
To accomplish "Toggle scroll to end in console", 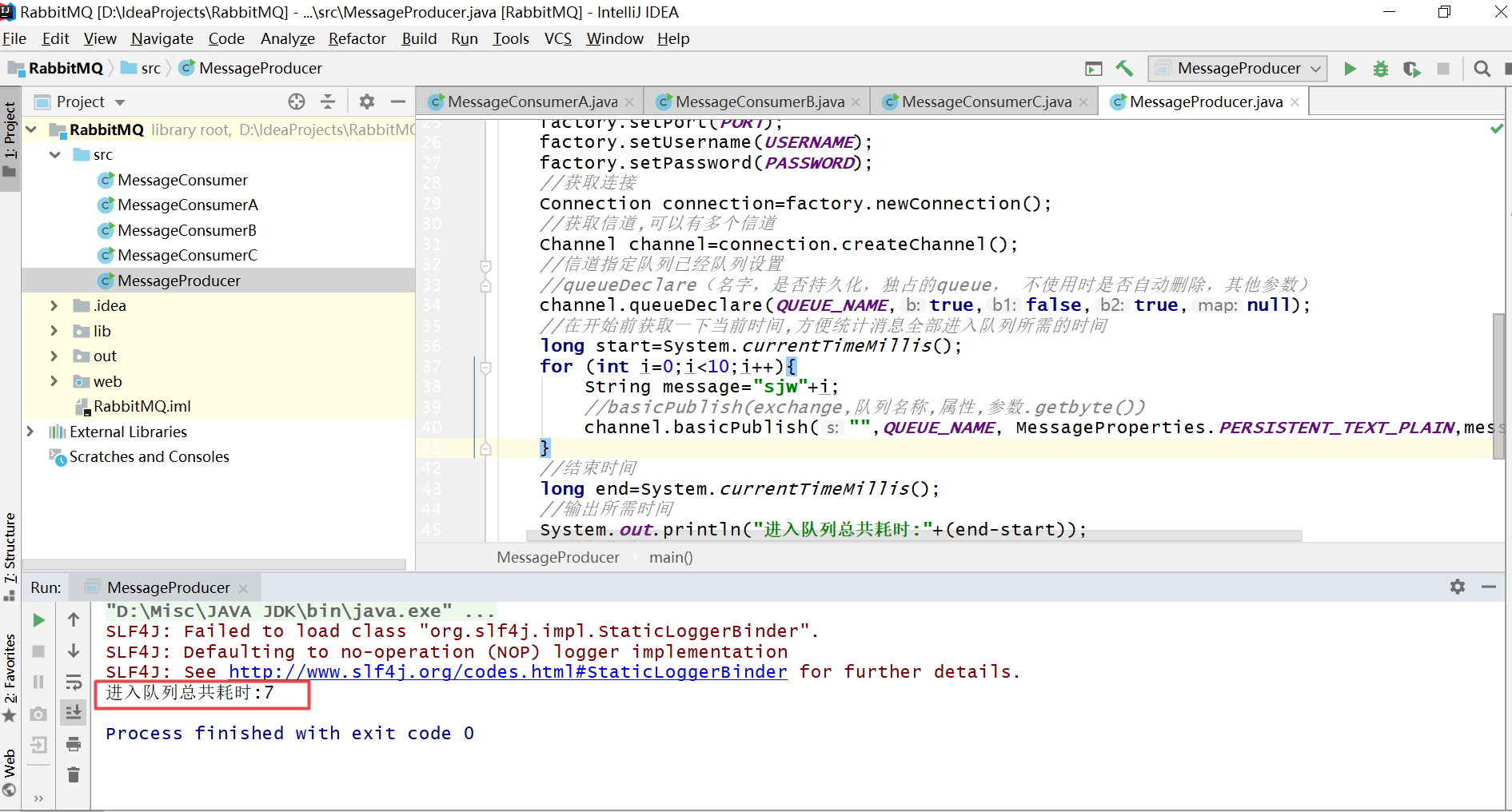I will [74, 712].
